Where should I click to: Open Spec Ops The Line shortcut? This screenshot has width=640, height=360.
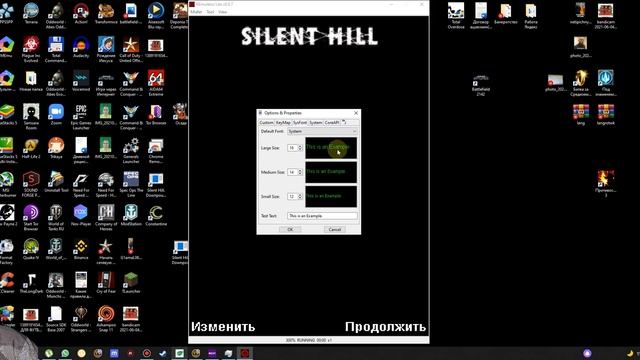131,184
